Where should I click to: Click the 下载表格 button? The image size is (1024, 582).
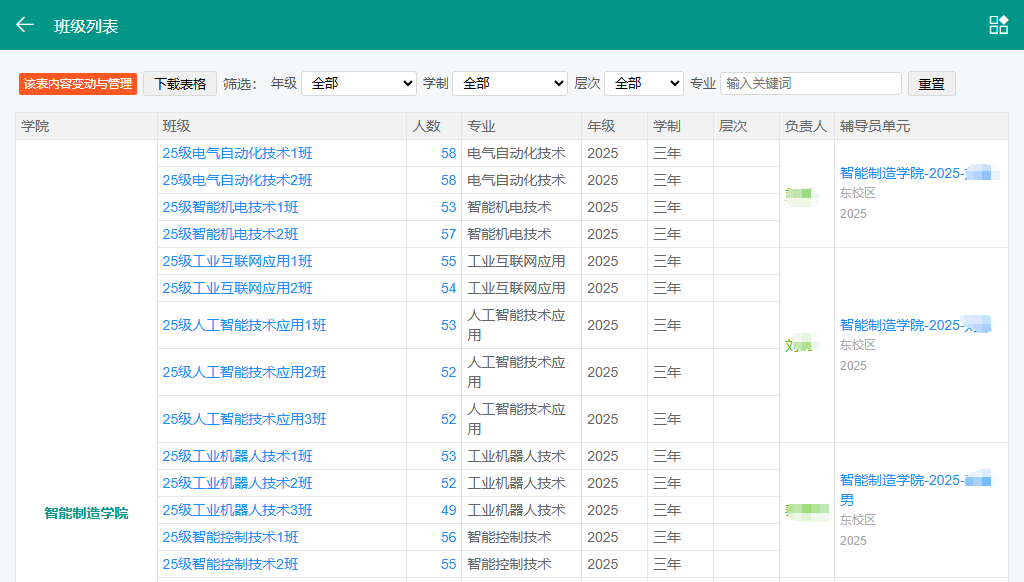(180, 84)
